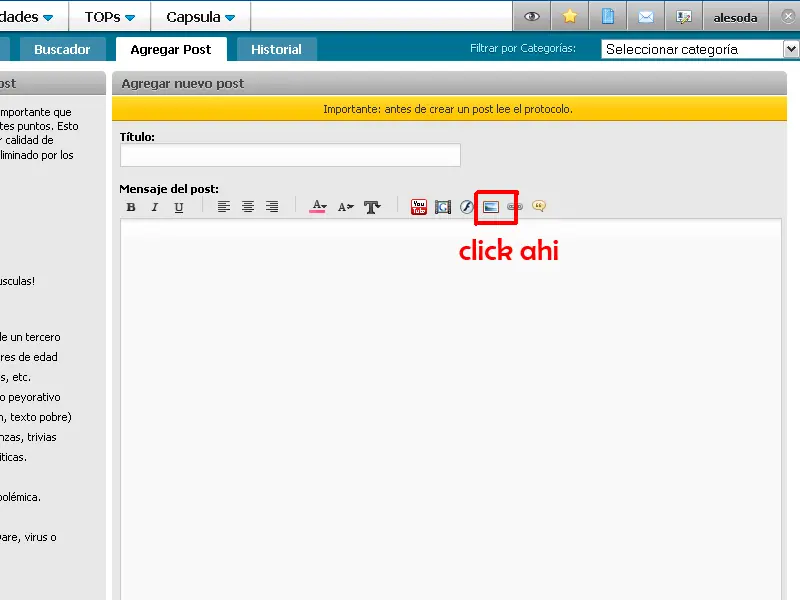Open the font size dropdown

click(x=345, y=207)
